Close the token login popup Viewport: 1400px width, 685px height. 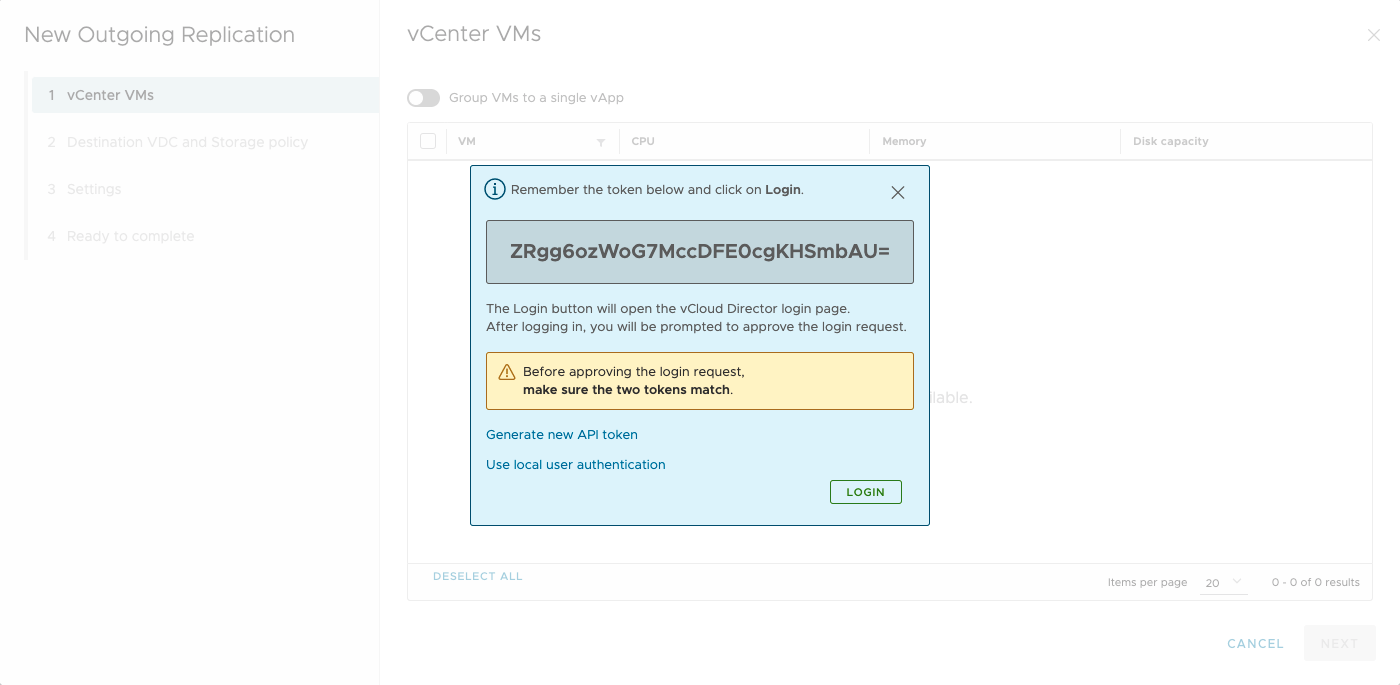point(898,193)
